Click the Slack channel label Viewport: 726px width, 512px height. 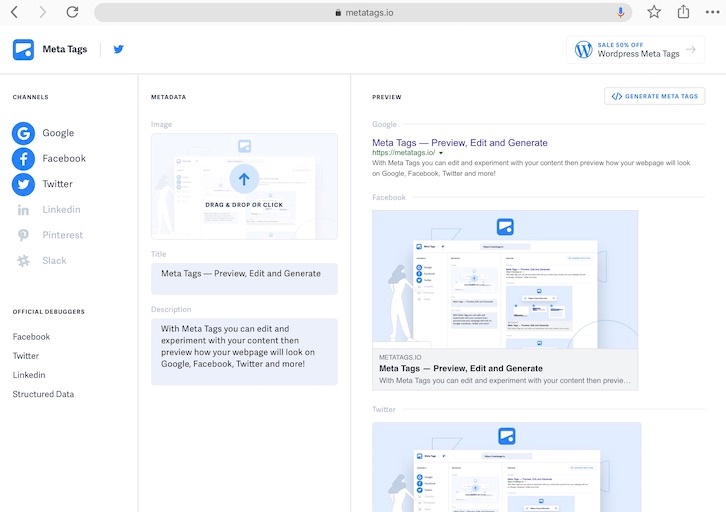[54, 260]
